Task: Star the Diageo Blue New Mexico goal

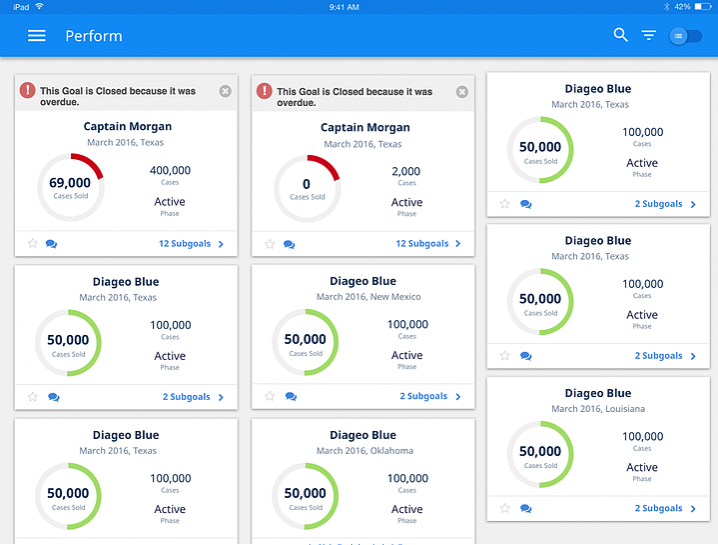Action: [x=270, y=396]
